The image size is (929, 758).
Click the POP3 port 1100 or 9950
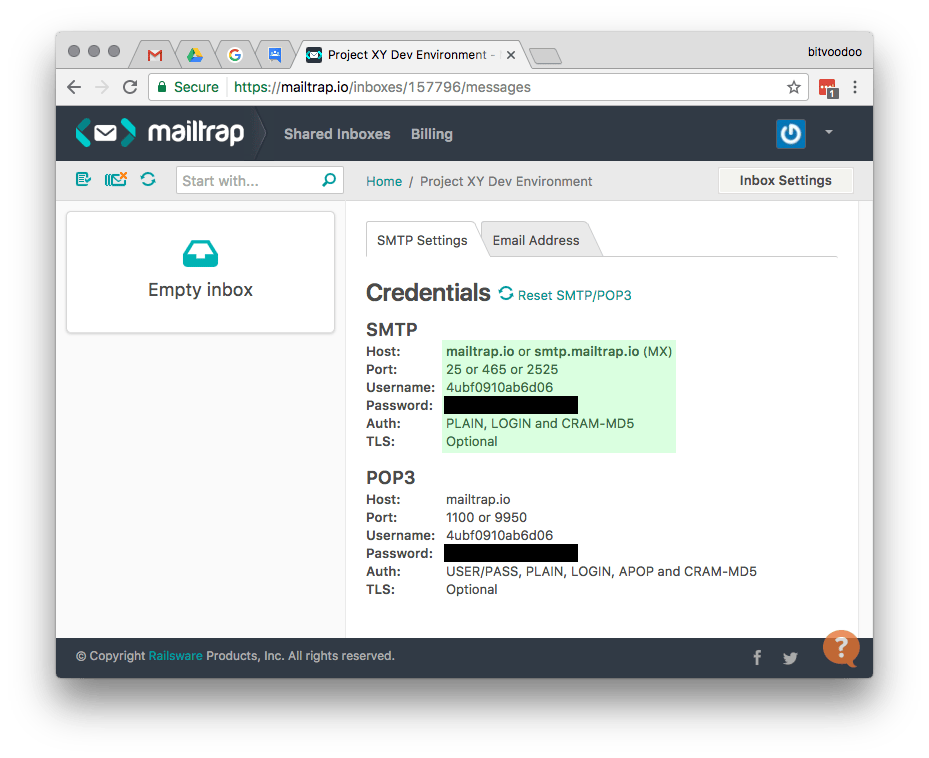(486, 517)
